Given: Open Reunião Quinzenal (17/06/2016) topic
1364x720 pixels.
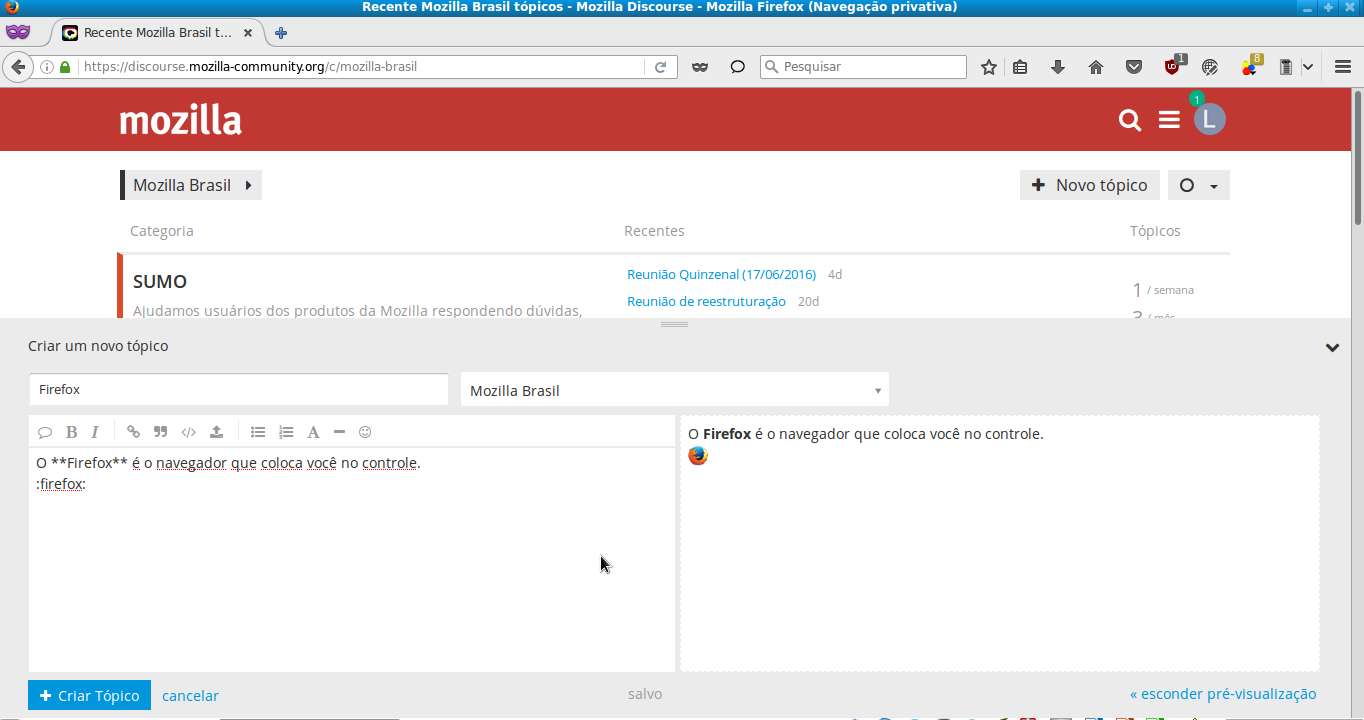Looking at the screenshot, I should tap(721, 274).
